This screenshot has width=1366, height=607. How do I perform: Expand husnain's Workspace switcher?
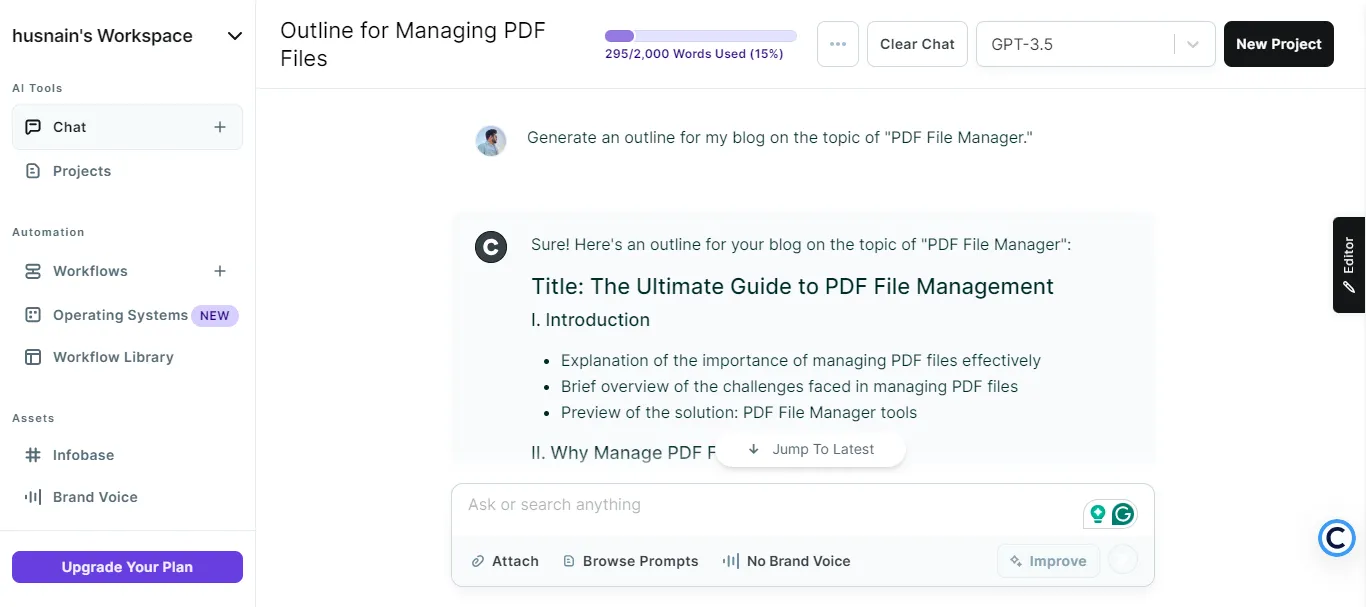[234, 35]
